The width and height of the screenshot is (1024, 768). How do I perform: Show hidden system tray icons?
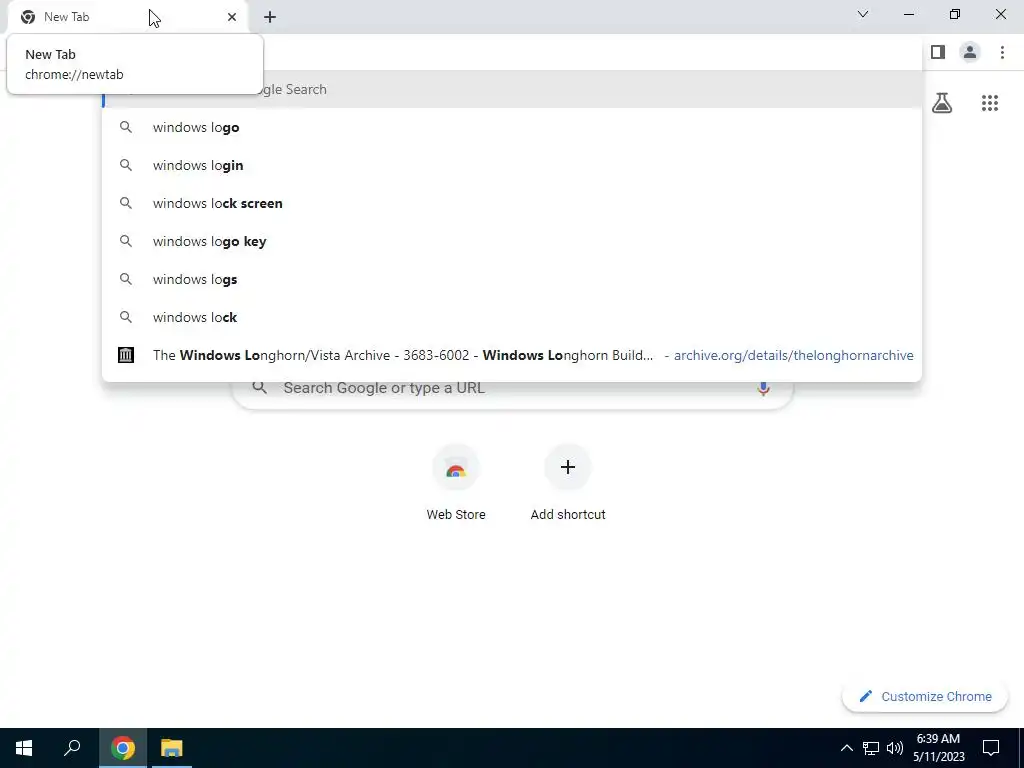point(846,748)
